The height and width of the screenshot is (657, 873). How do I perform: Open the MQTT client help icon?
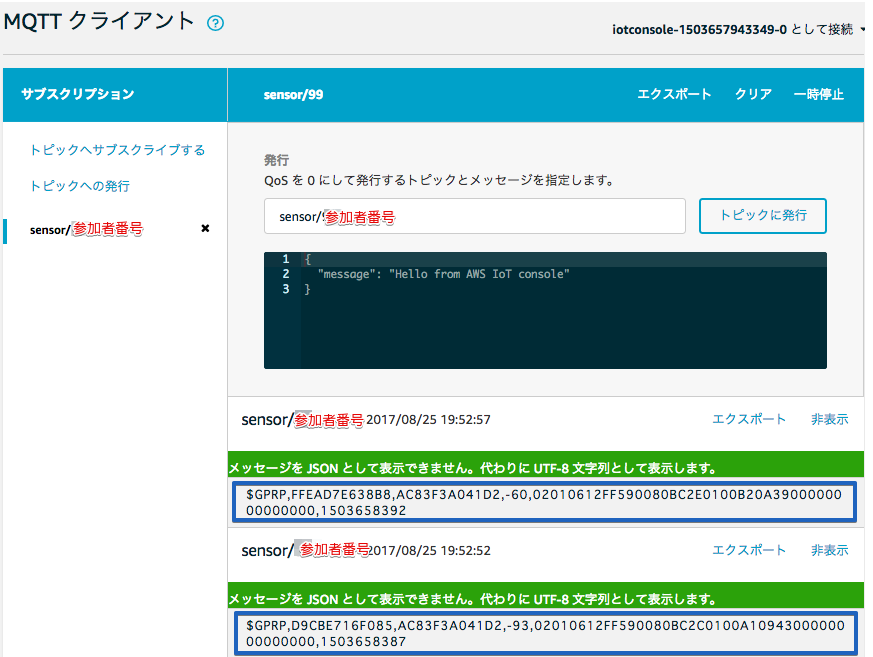tap(215, 23)
